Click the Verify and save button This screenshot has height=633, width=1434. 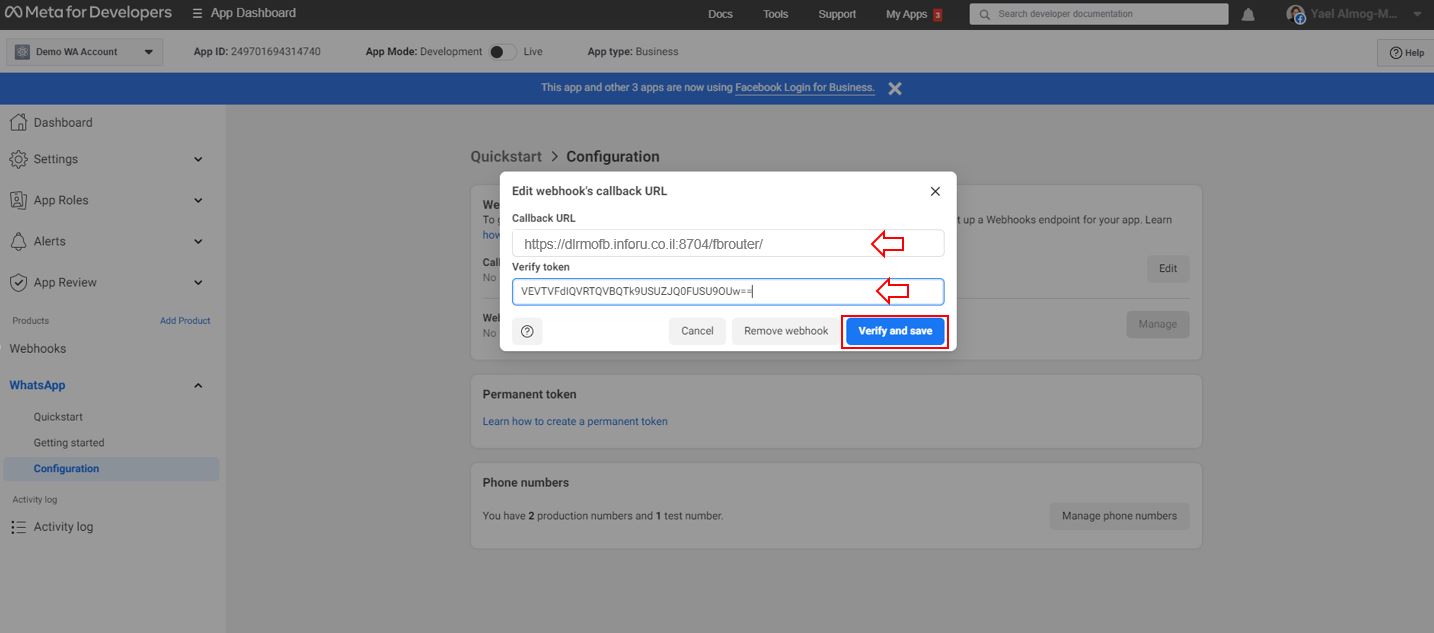(x=895, y=331)
